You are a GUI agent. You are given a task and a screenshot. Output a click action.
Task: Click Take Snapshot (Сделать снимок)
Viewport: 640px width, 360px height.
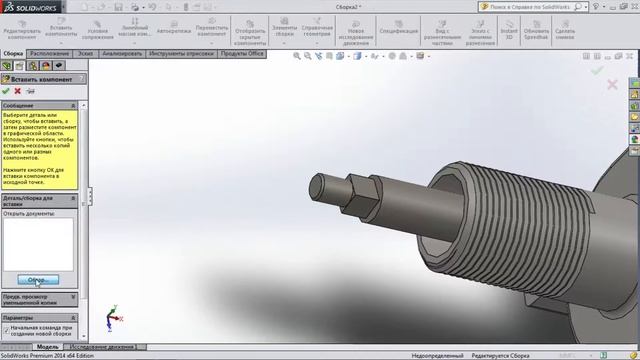565,30
